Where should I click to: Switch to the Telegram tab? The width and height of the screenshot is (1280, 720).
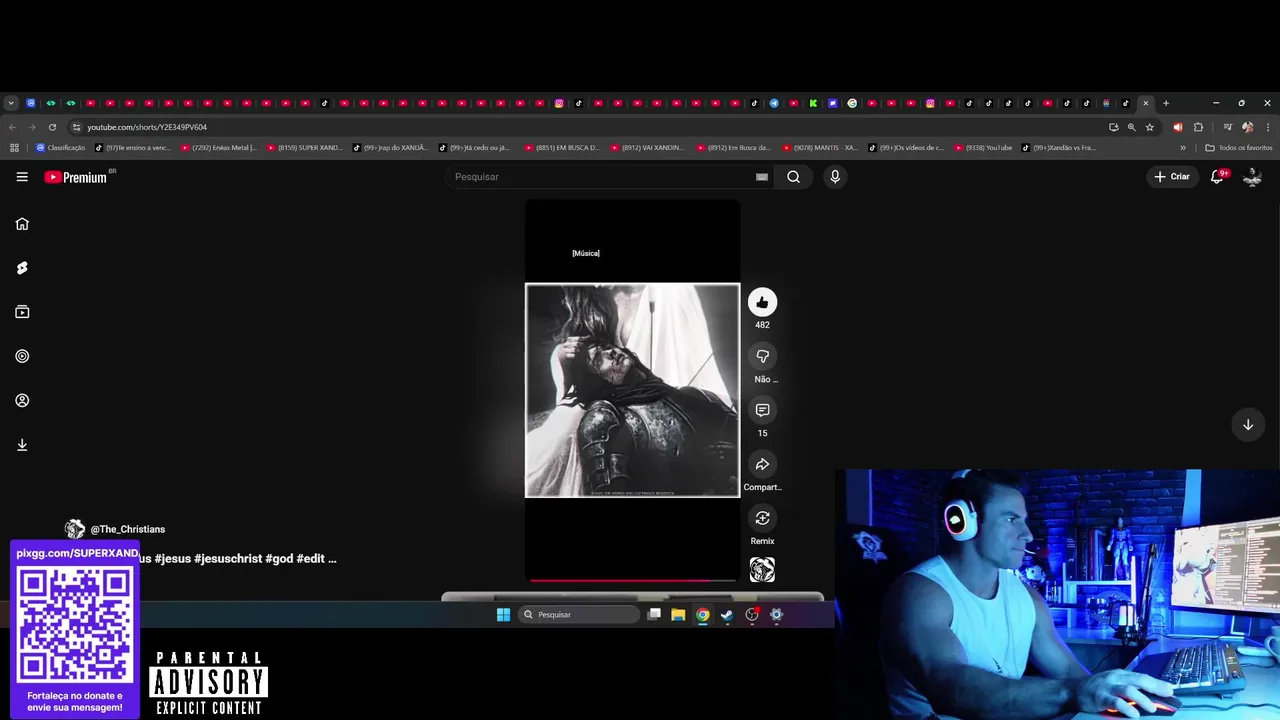click(x=774, y=103)
